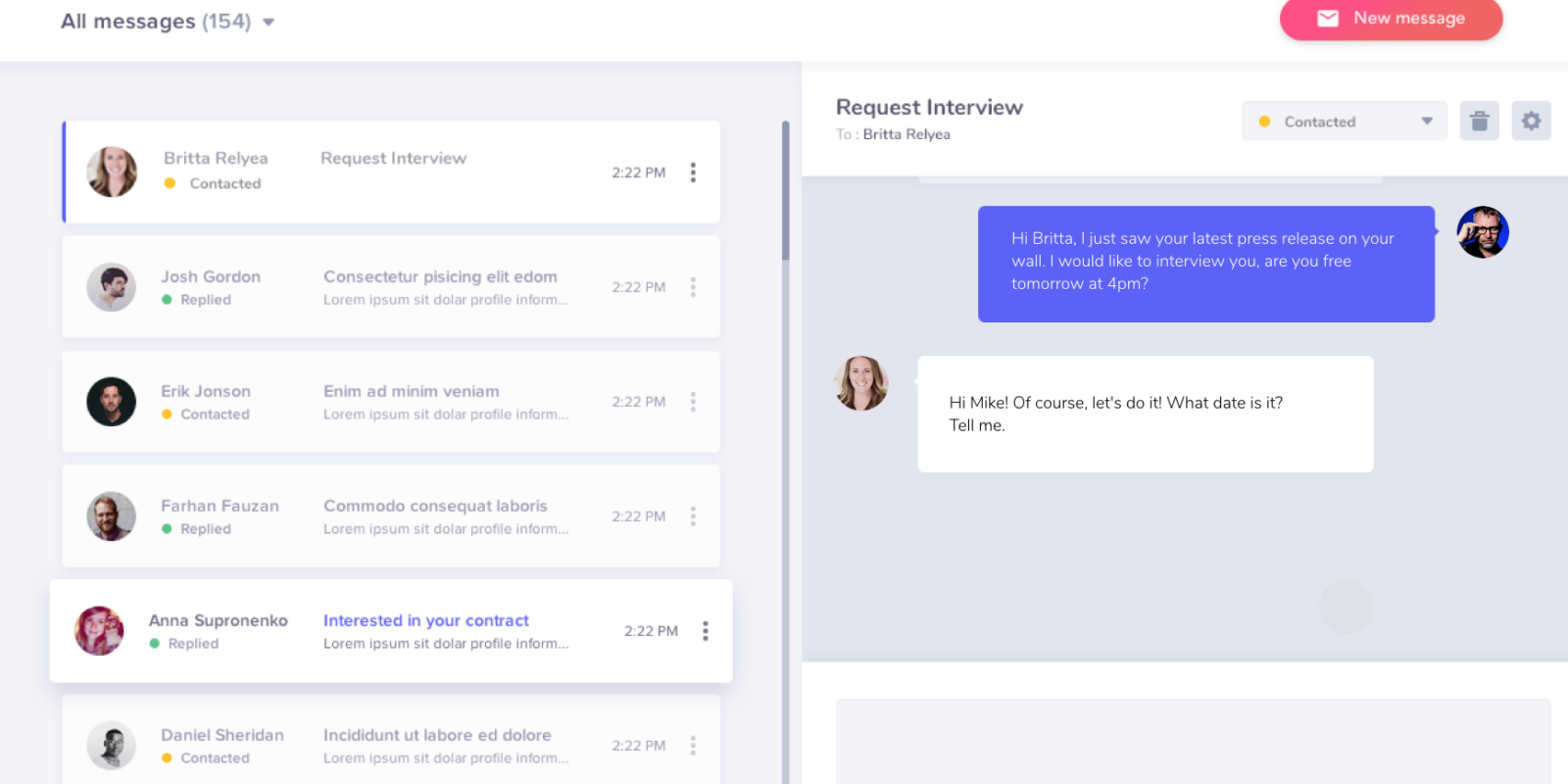
Task: Click the New message button
Action: (x=1391, y=19)
